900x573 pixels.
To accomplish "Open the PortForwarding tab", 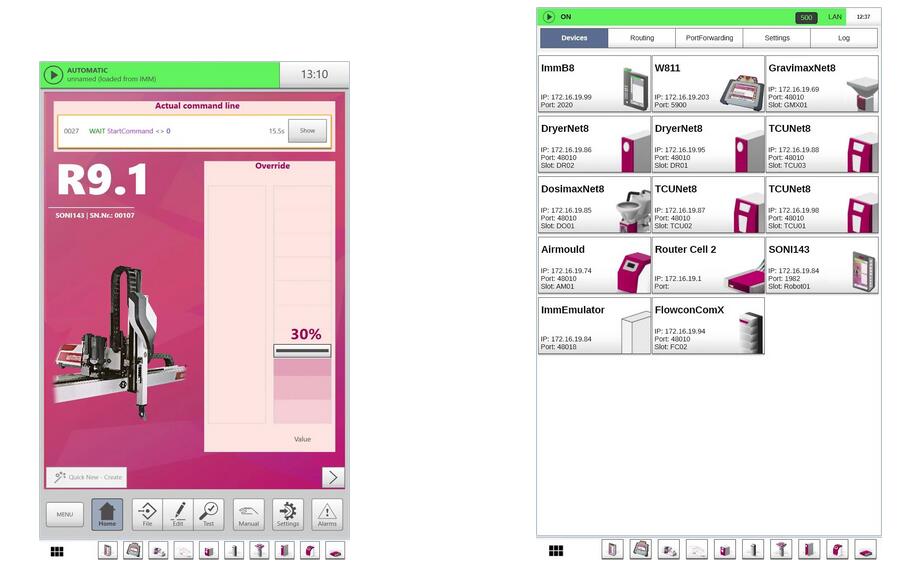I will 709,38.
